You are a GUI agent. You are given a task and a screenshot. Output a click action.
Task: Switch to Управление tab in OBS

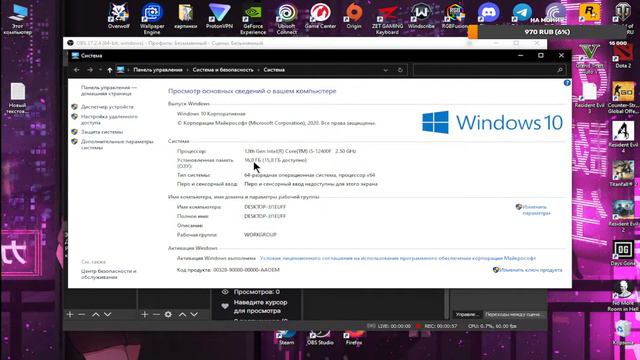tap(467, 314)
